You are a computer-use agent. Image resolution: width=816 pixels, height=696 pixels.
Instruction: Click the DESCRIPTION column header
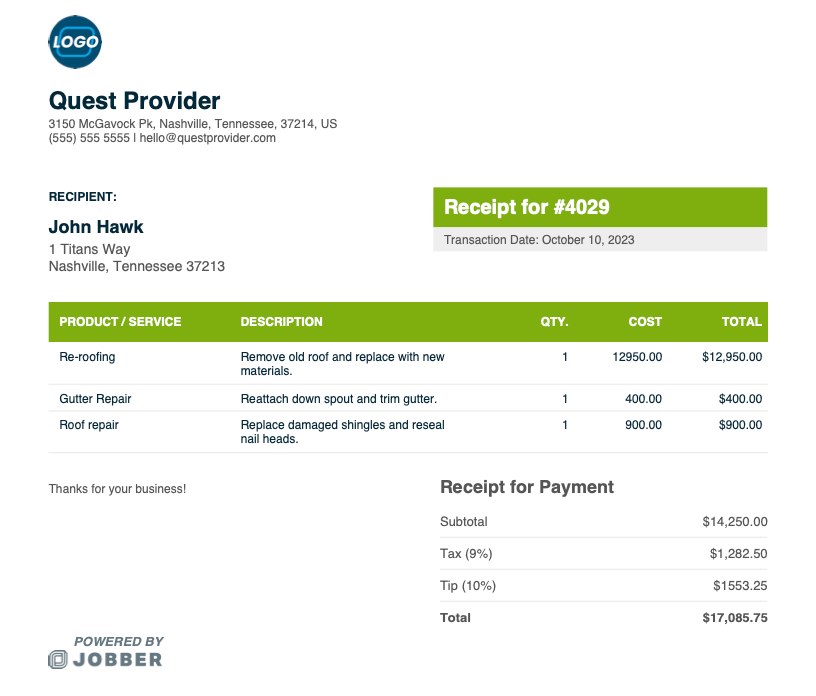(x=281, y=322)
